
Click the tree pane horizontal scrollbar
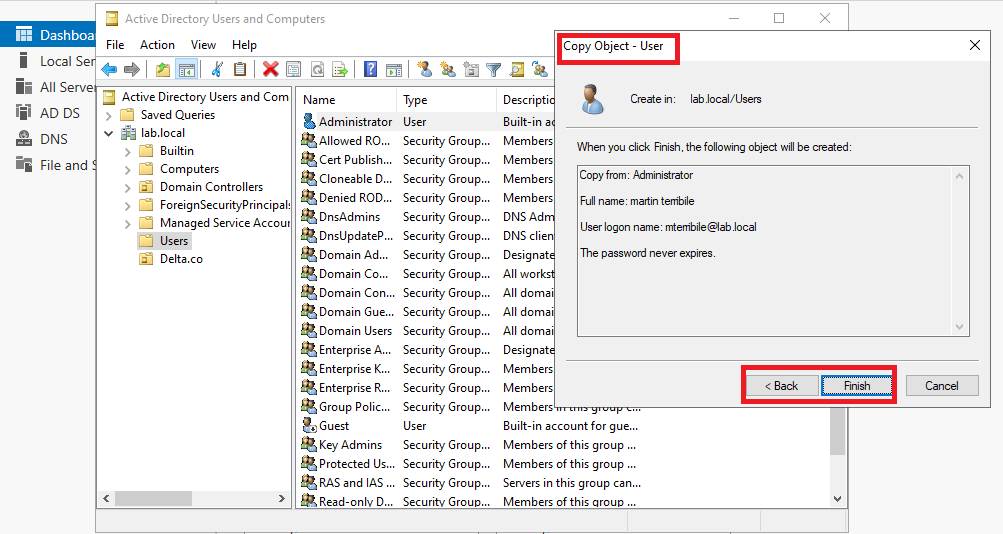pyautogui.click(x=195, y=498)
